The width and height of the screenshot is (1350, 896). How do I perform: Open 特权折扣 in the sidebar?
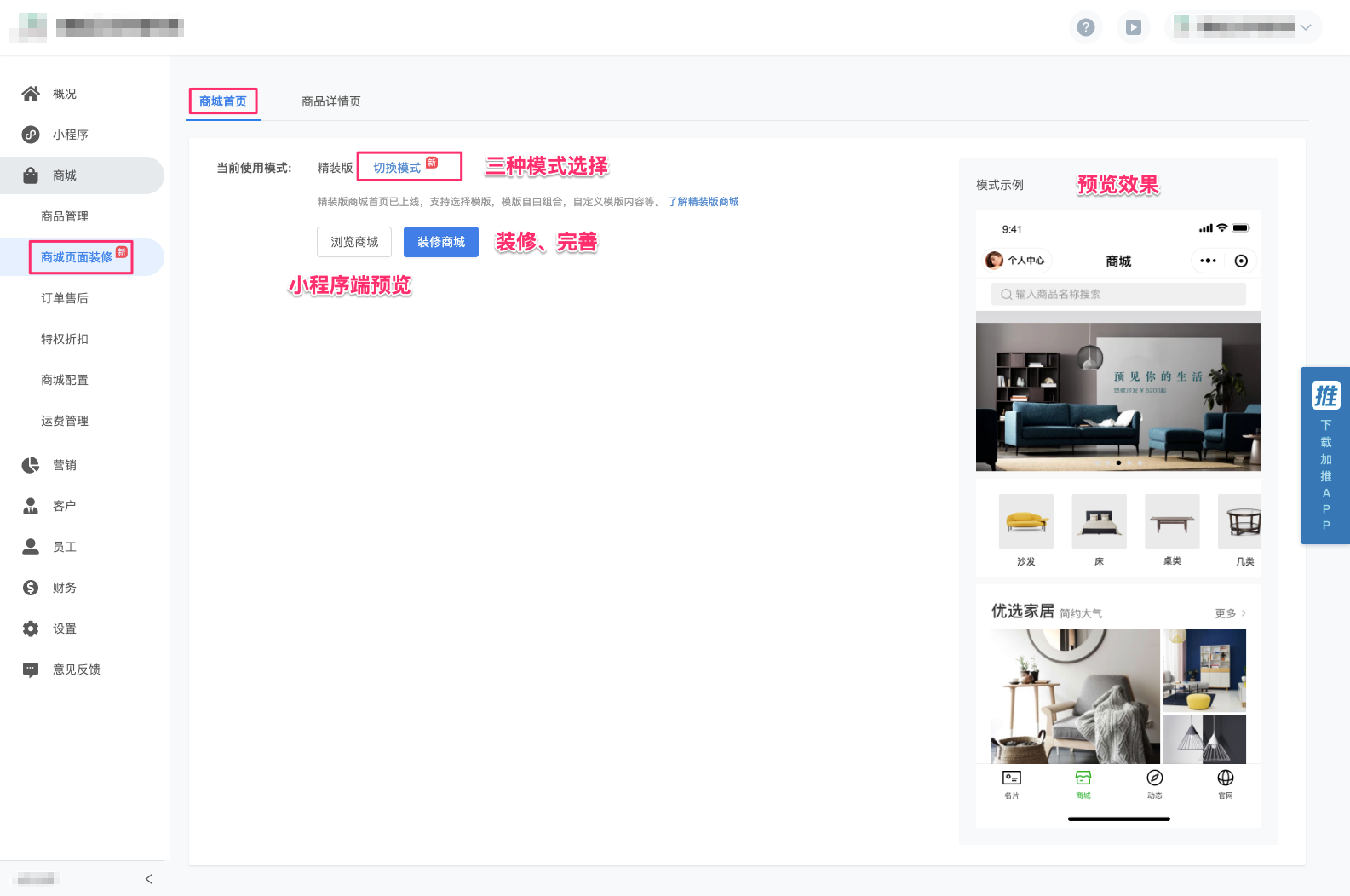[65, 339]
